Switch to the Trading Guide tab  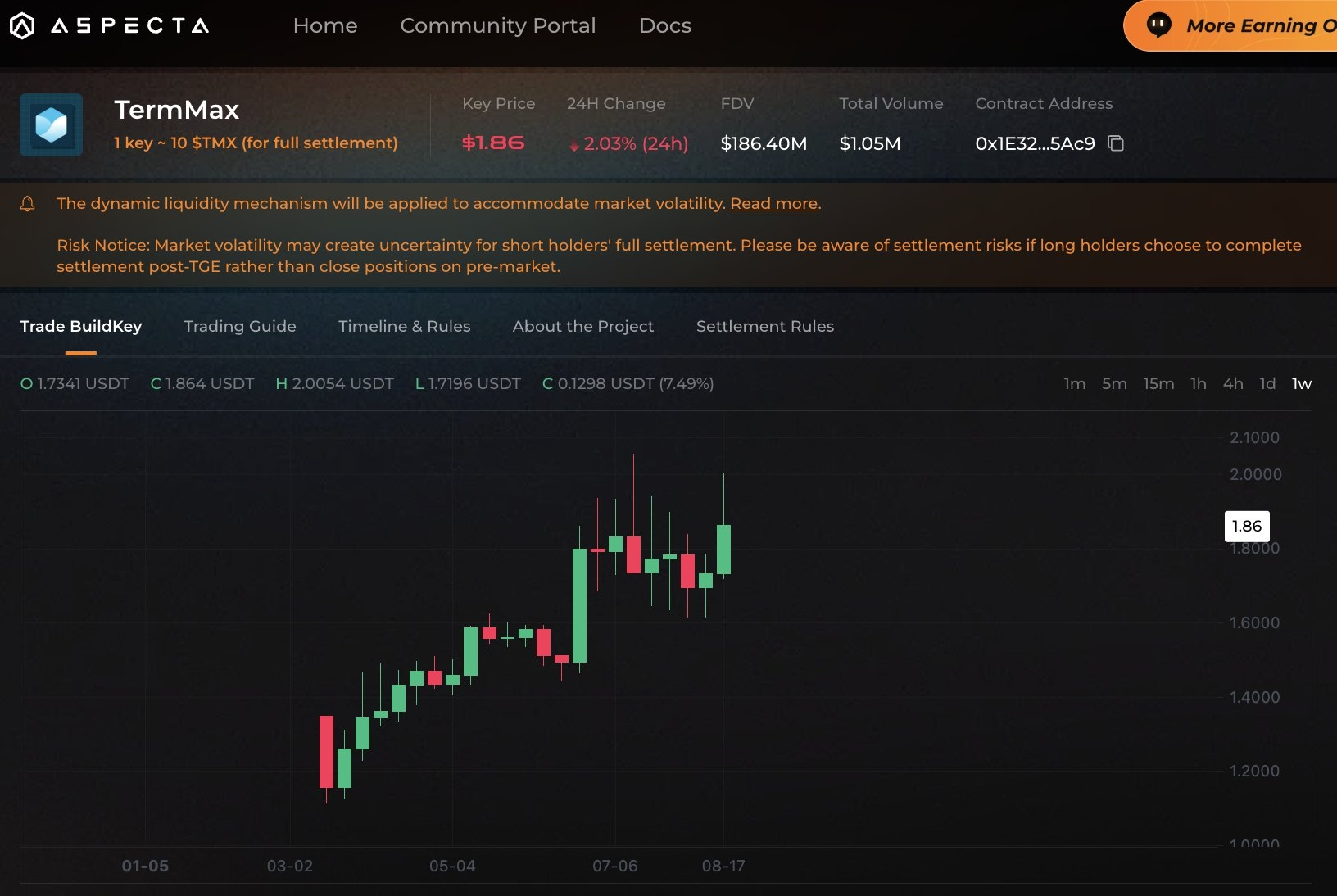[240, 326]
